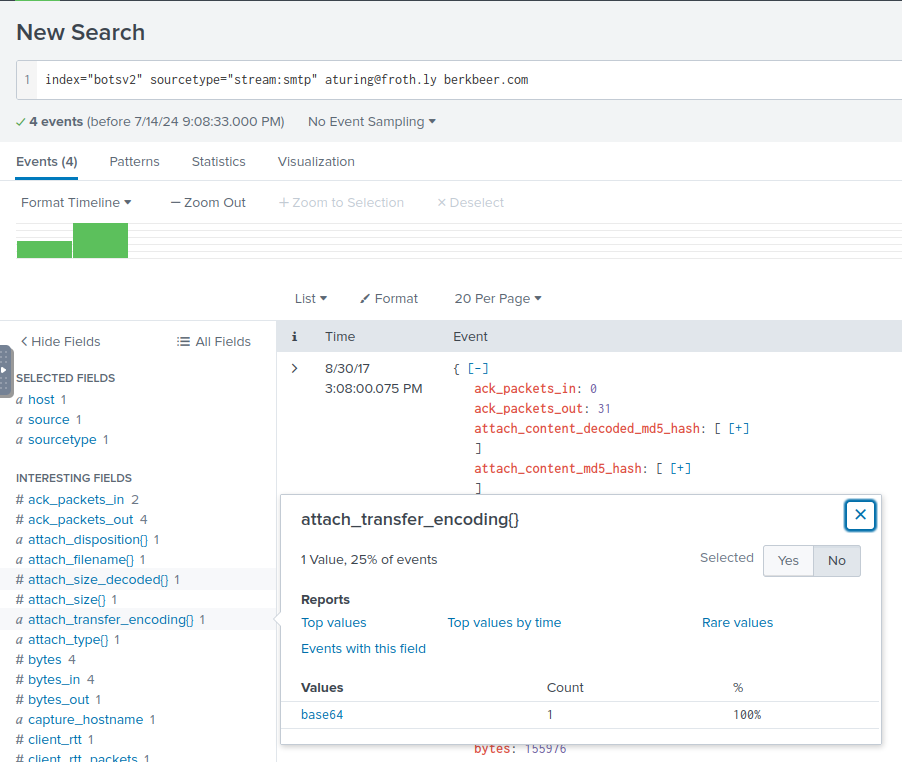The height and width of the screenshot is (762, 902).
Task: Click the All Fields list icon
Action: tap(183, 342)
